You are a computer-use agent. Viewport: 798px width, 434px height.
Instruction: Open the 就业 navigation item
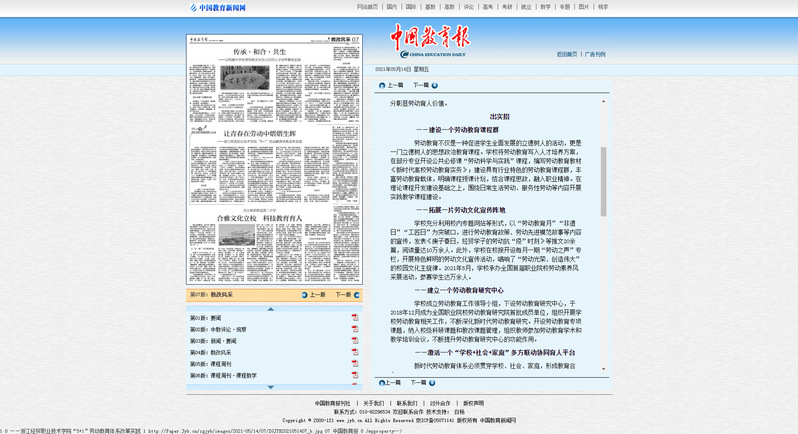click(526, 7)
